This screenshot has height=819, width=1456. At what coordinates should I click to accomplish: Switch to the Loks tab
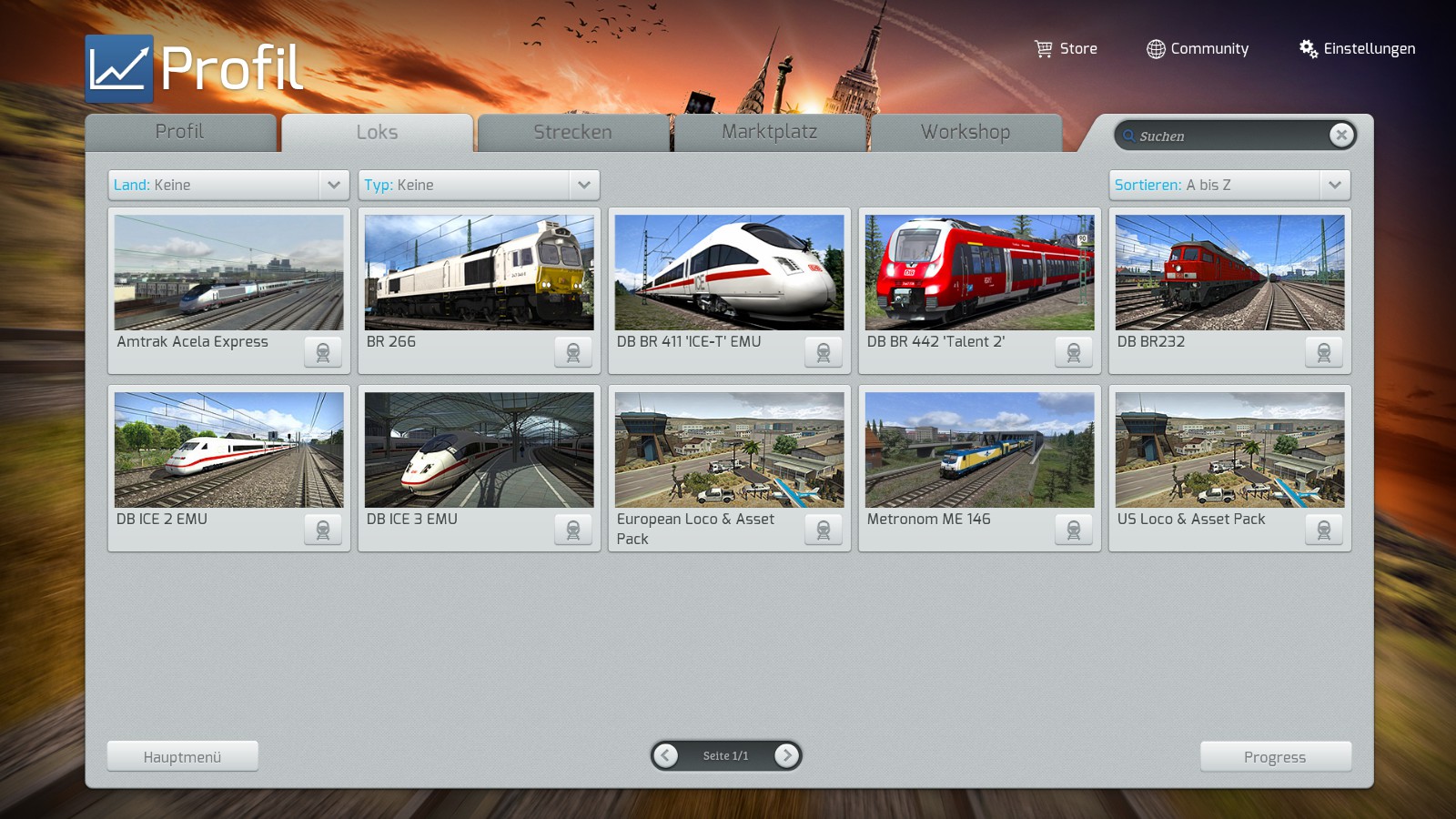[378, 133]
